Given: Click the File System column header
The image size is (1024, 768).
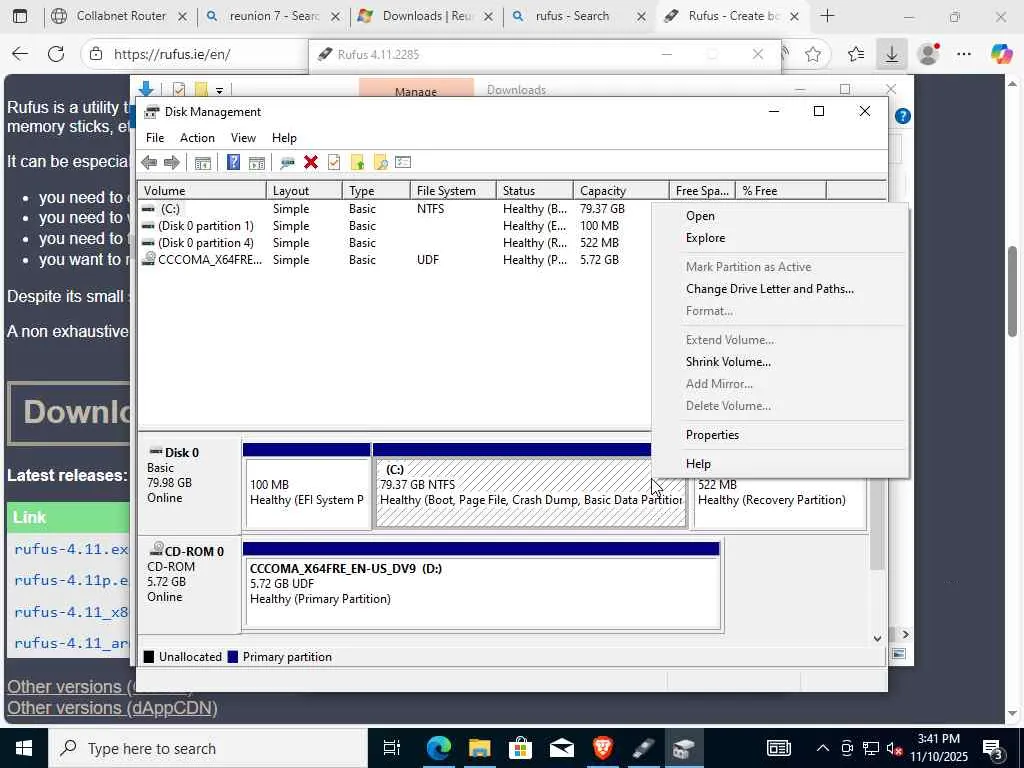Looking at the screenshot, I should (x=453, y=191).
